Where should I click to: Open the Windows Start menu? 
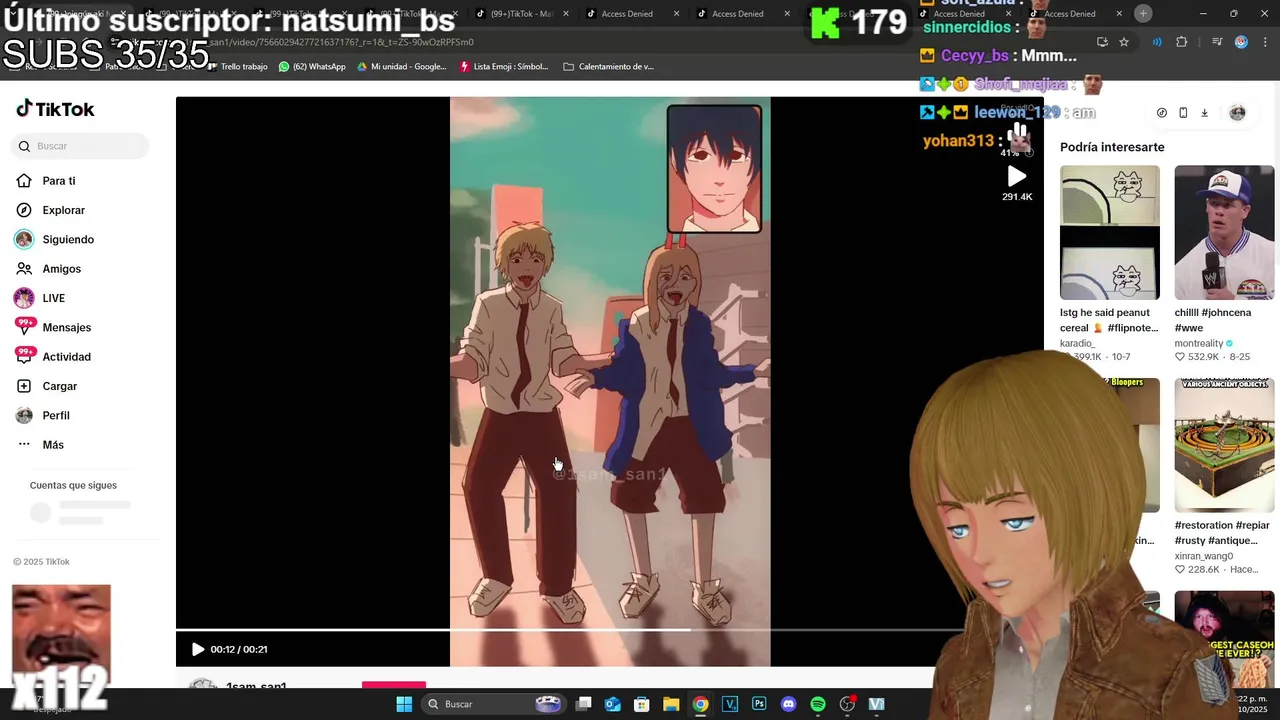coord(404,704)
